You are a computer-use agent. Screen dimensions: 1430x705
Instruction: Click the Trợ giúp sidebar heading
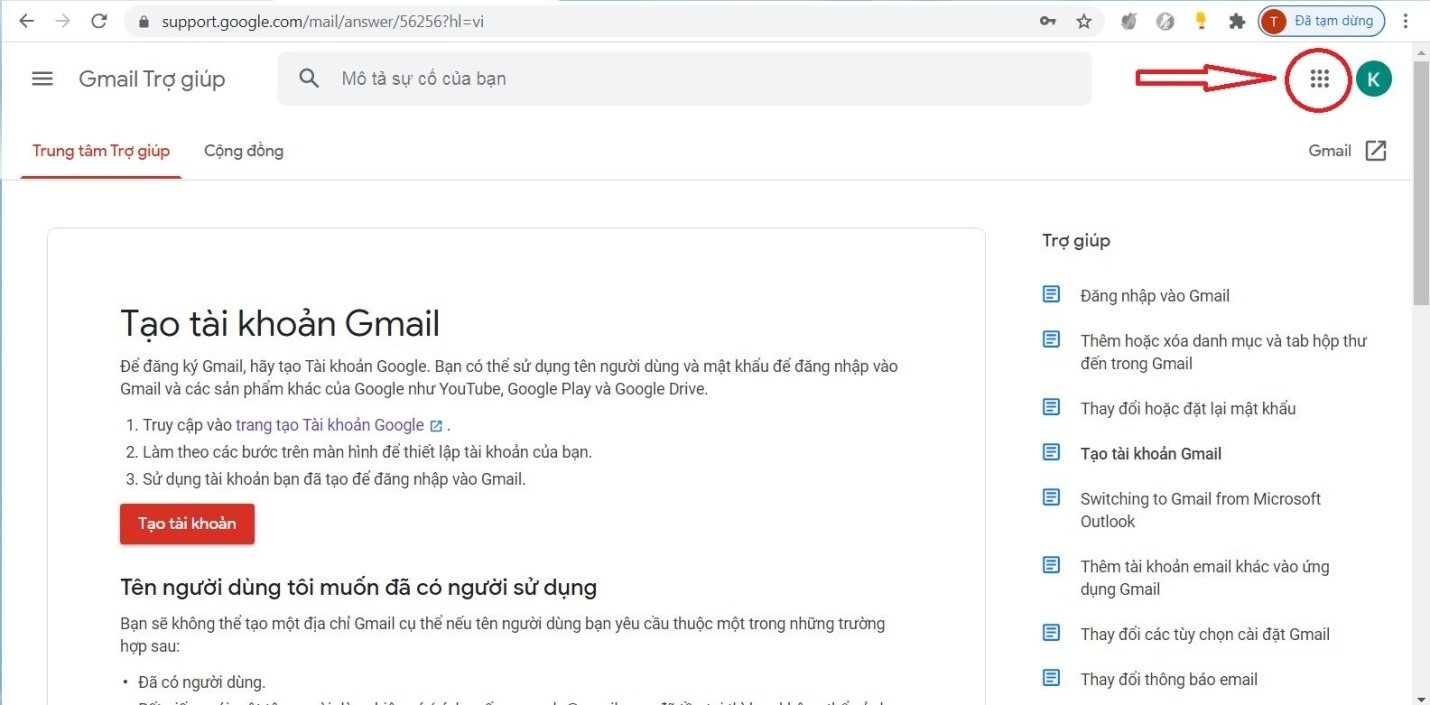1076,240
